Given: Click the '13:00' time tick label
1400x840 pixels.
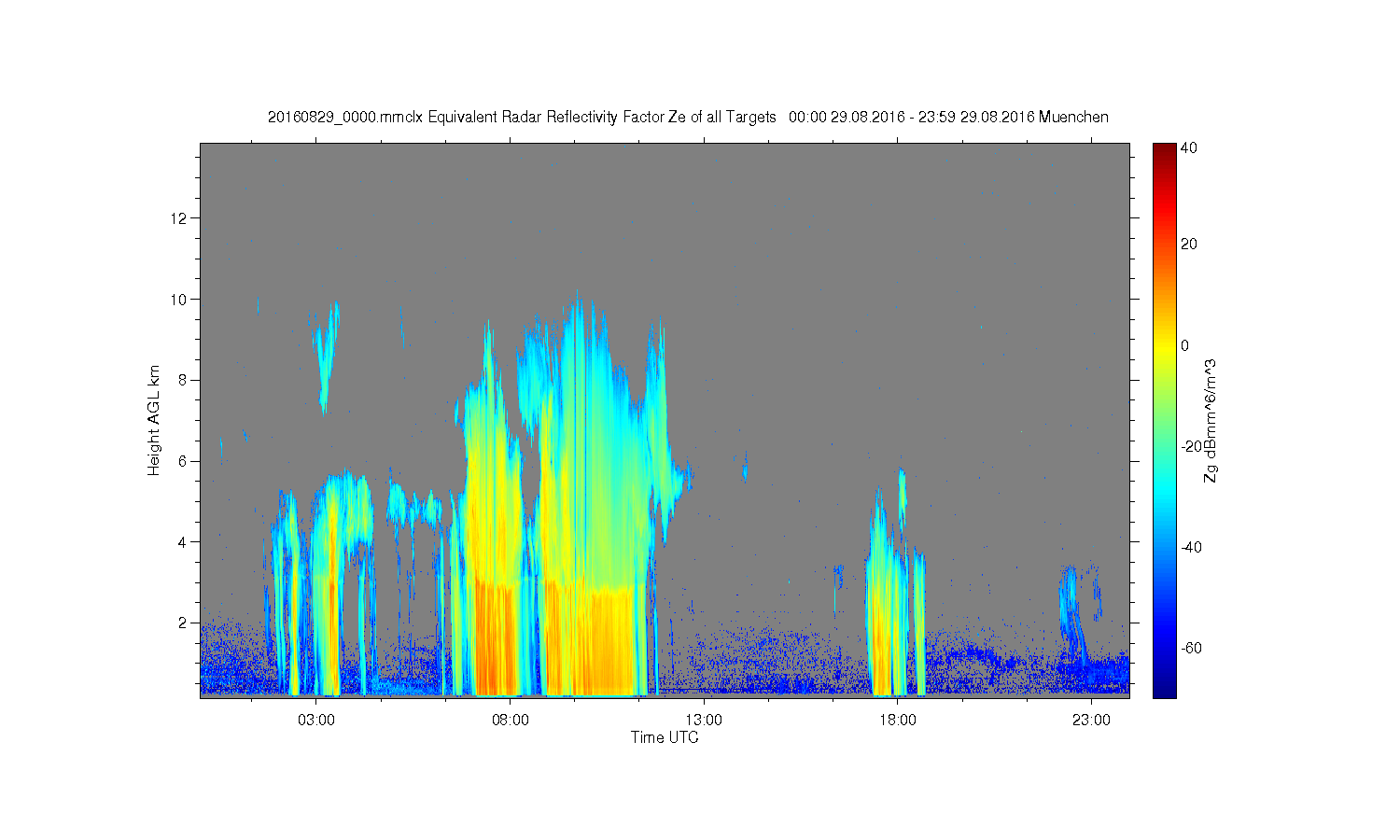Looking at the screenshot, I should (x=704, y=720).
